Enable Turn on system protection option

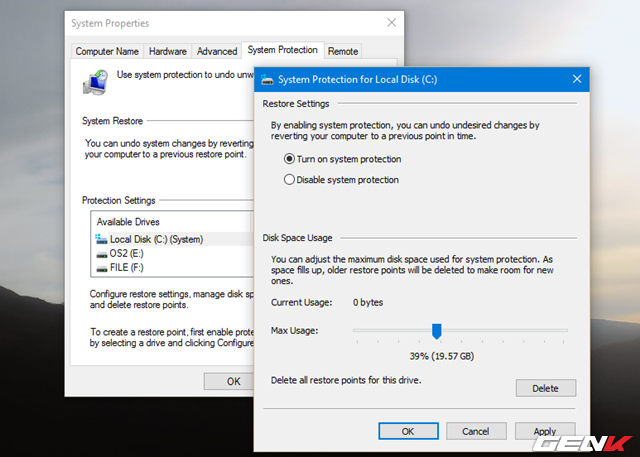290,159
